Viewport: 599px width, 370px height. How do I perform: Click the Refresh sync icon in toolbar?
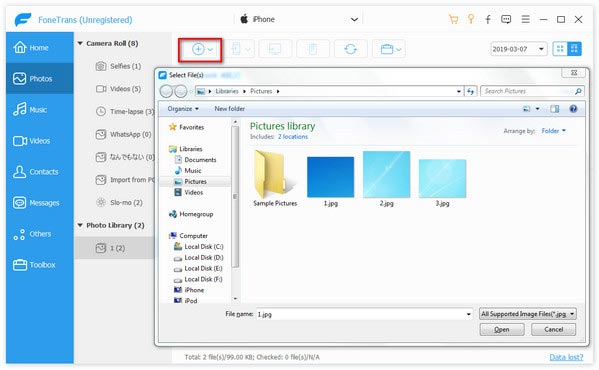point(350,49)
